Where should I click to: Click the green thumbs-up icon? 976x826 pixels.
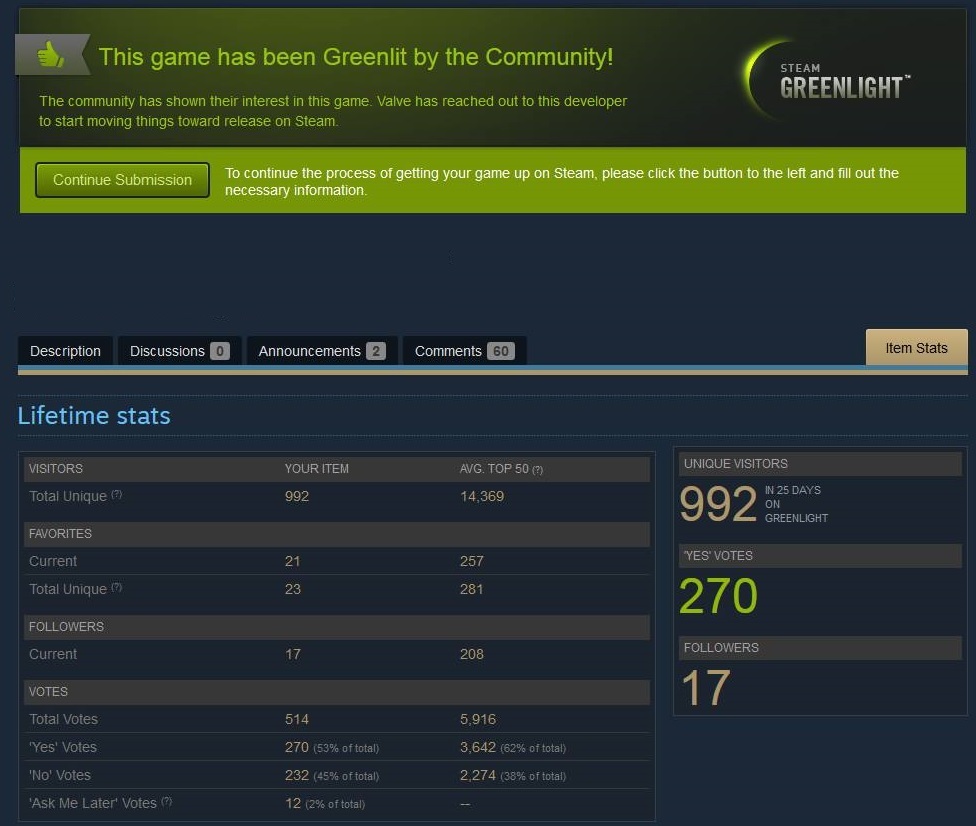(x=51, y=55)
